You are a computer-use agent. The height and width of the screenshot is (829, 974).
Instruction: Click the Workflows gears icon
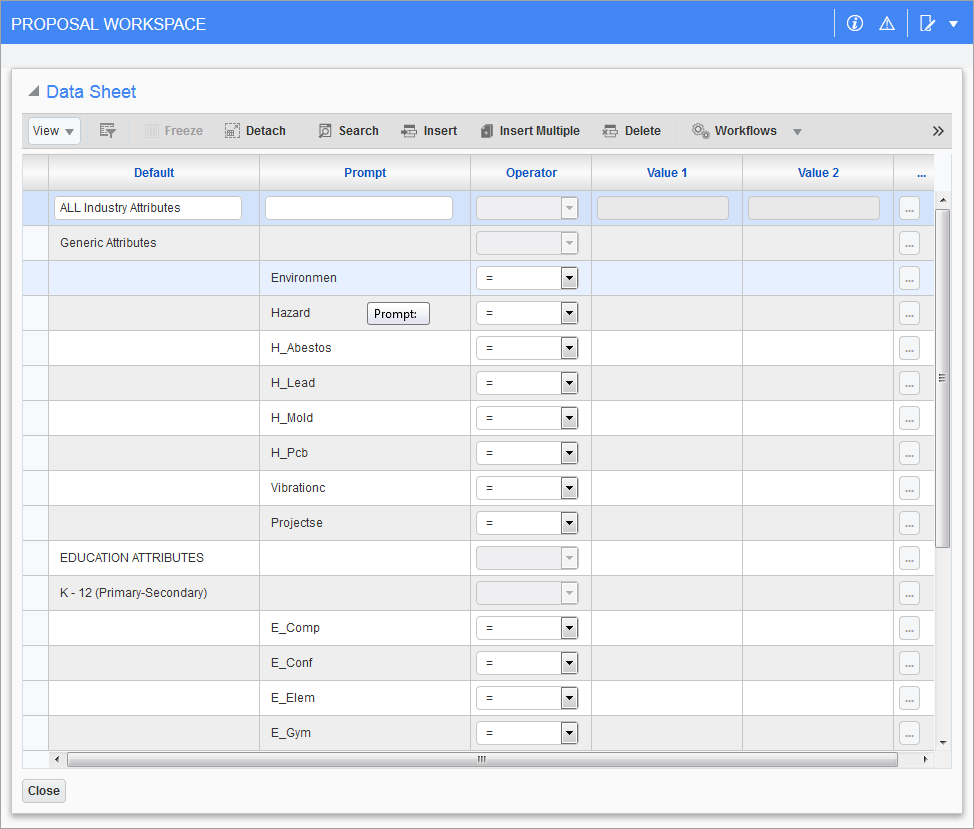click(x=700, y=130)
